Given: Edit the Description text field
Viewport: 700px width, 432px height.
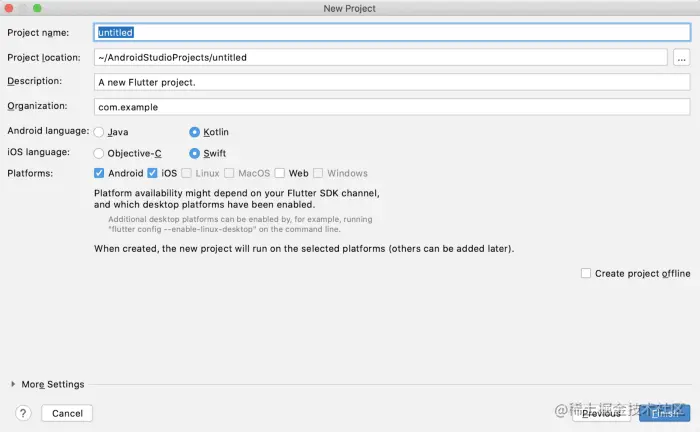Looking at the screenshot, I should point(392,82).
